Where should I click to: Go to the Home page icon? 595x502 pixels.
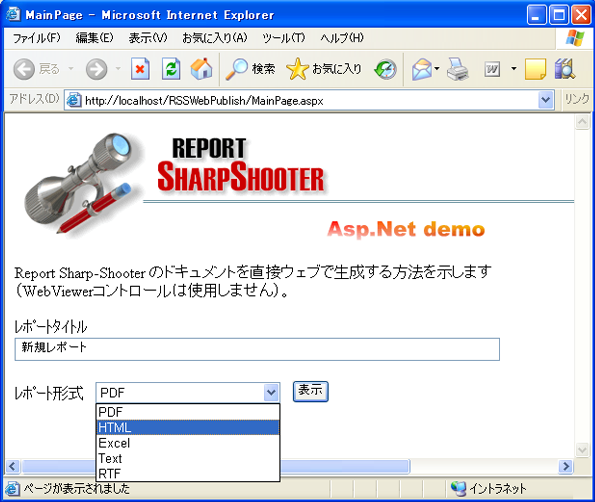201,69
